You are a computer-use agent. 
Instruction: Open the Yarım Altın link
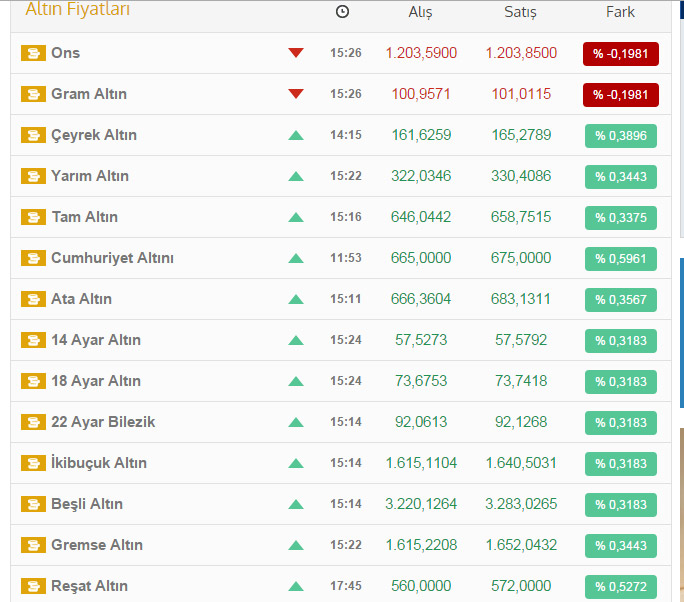[x=90, y=176]
